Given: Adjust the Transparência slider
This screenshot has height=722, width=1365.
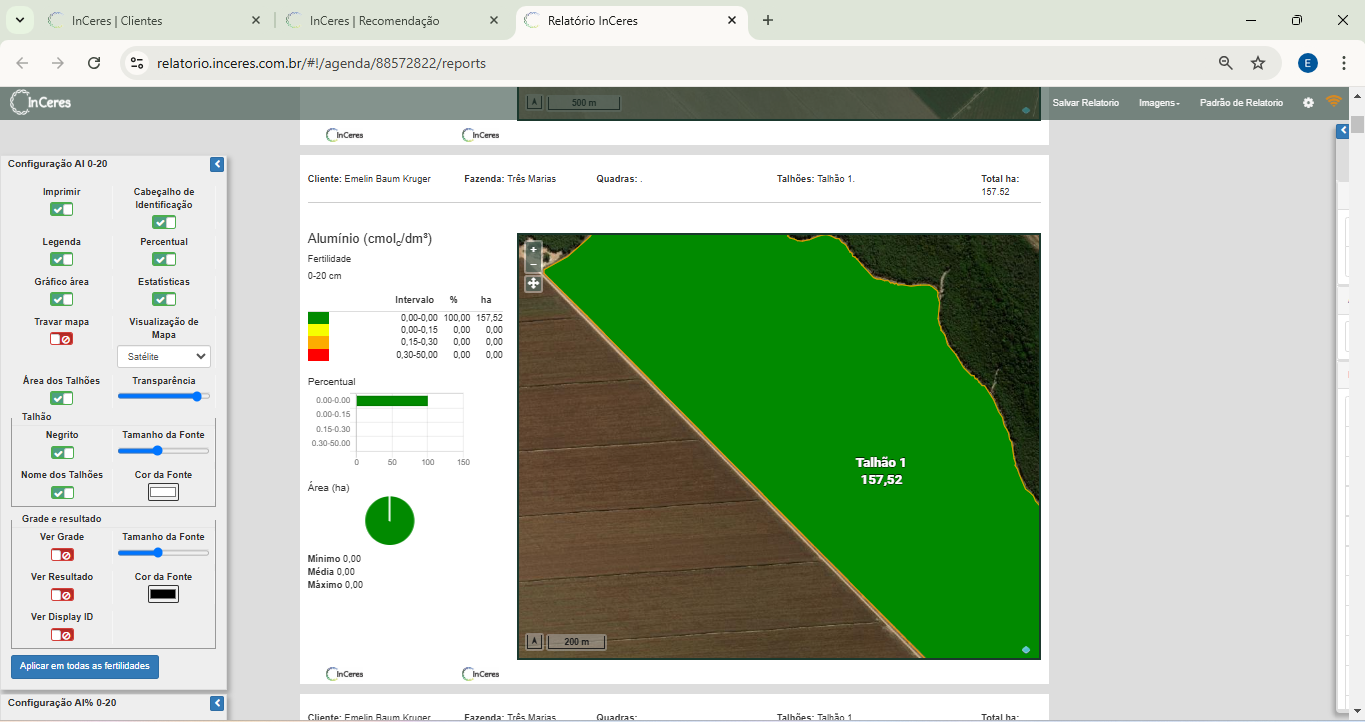Looking at the screenshot, I should [164, 396].
